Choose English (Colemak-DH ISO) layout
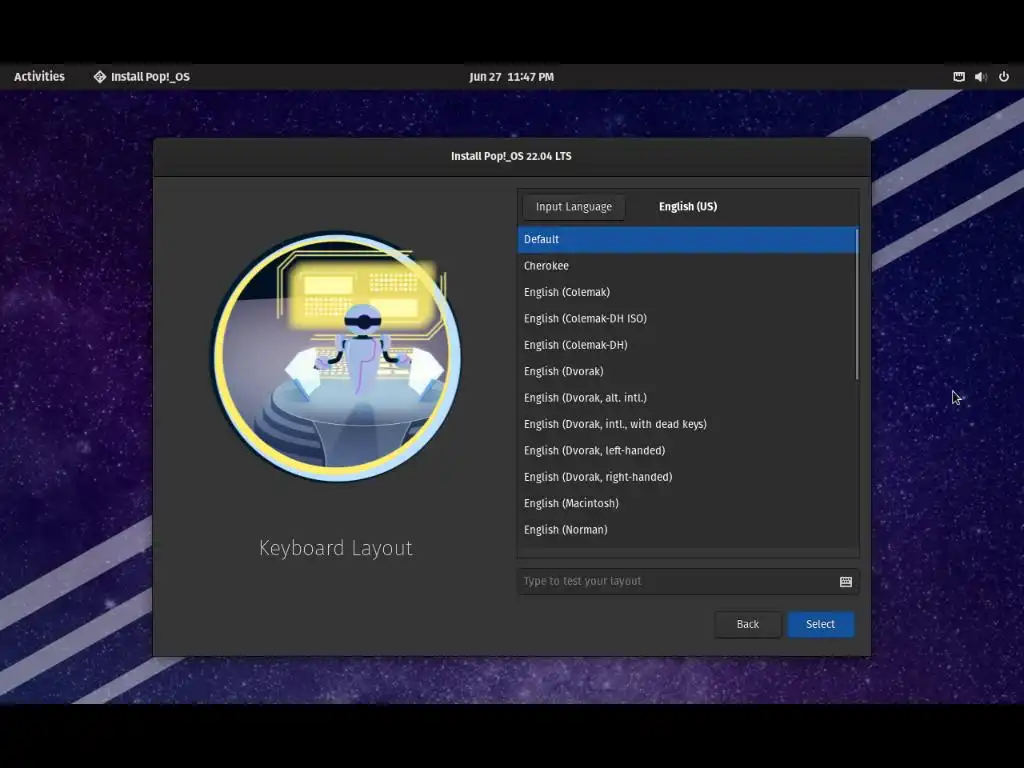Image resolution: width=1024 pixels, height=768 pixels. 687,319
